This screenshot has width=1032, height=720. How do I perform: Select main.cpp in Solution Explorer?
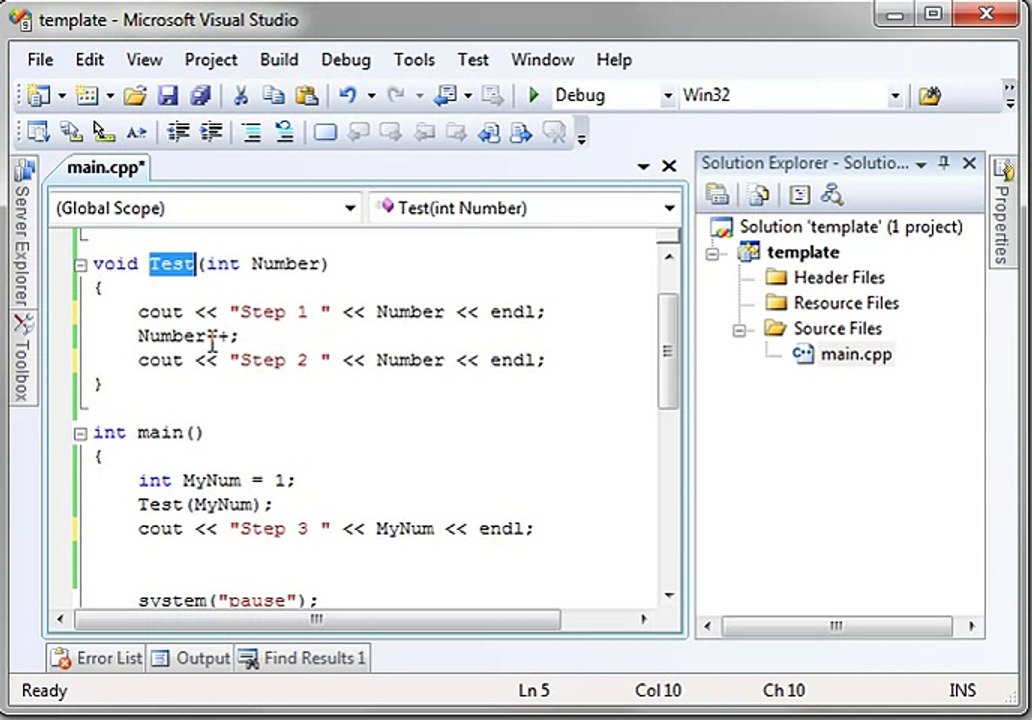[x=842, y=354]
